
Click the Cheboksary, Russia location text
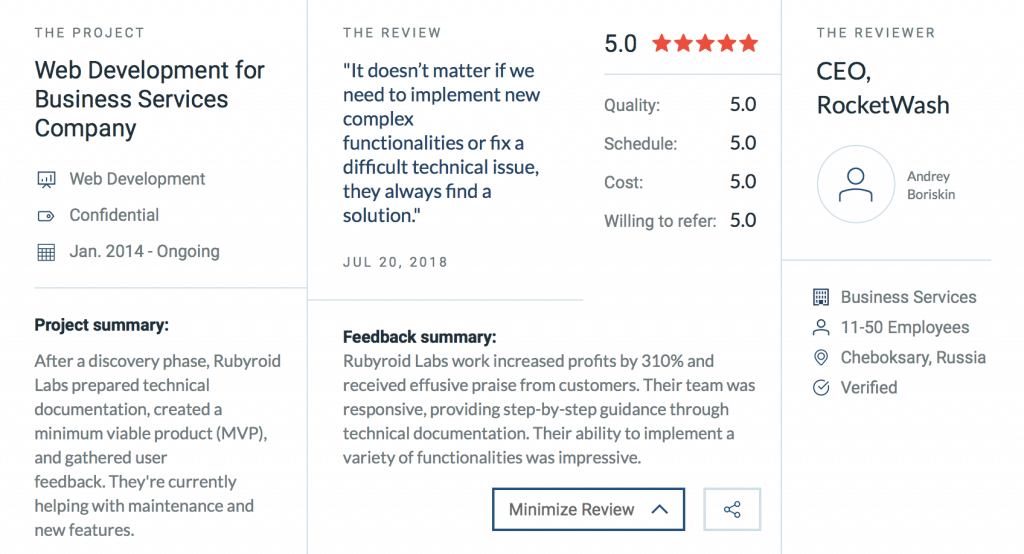point(913,357)
